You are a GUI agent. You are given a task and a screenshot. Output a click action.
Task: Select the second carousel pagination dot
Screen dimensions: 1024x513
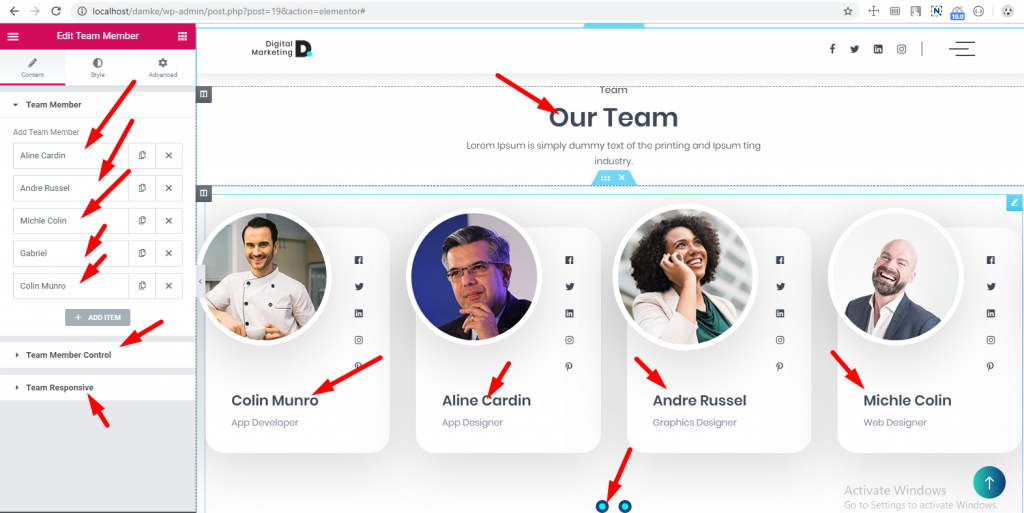625,506
